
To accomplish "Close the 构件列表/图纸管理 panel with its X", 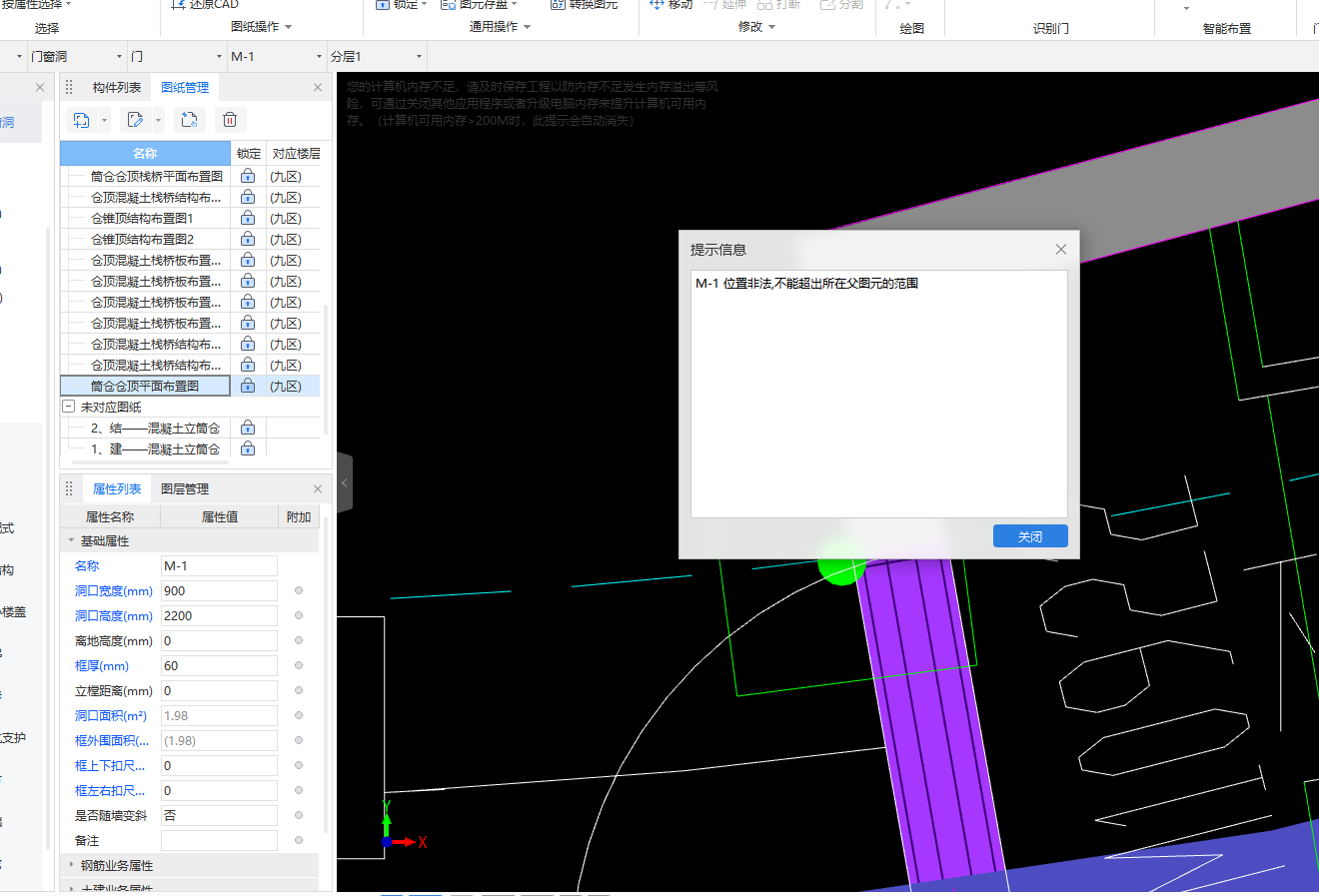I will point(318,88).
